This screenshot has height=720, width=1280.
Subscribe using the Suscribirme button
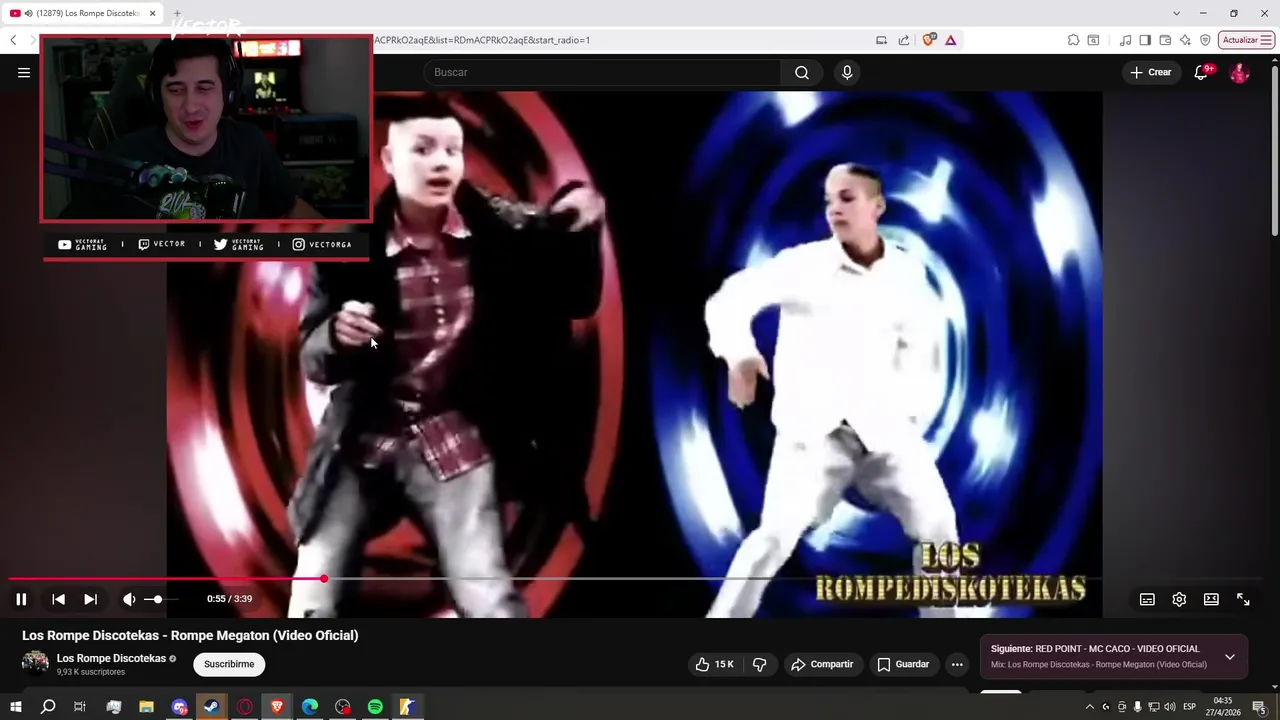coord(229,664)
